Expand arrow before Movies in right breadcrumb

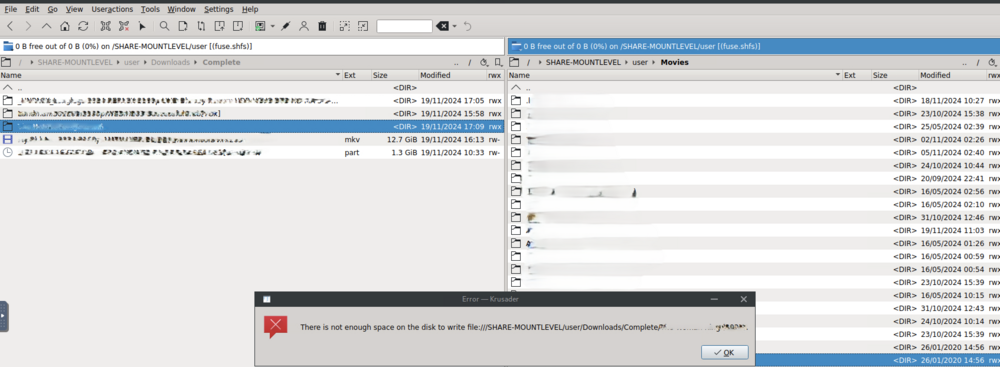[654, 63]
